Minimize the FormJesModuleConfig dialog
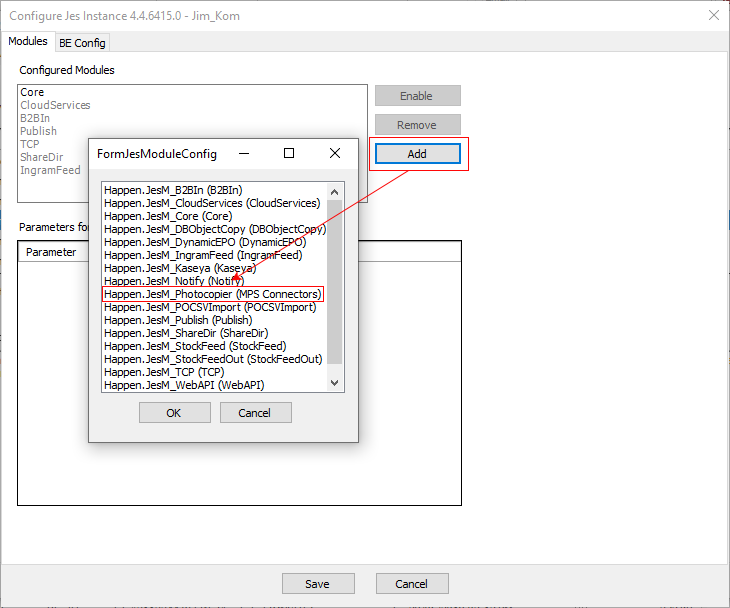This screenshot has height=608, width=730. click(244, 153)
